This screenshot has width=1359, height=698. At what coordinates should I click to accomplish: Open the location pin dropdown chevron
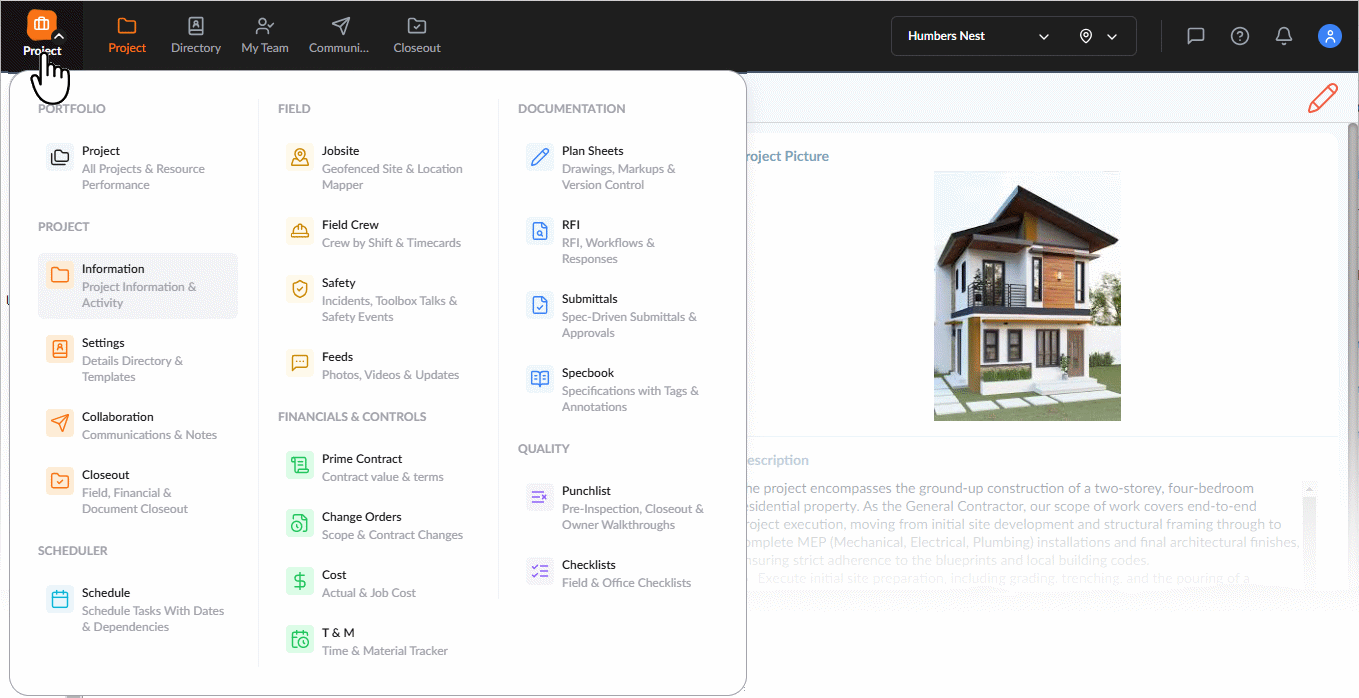tap(1112, 36)
